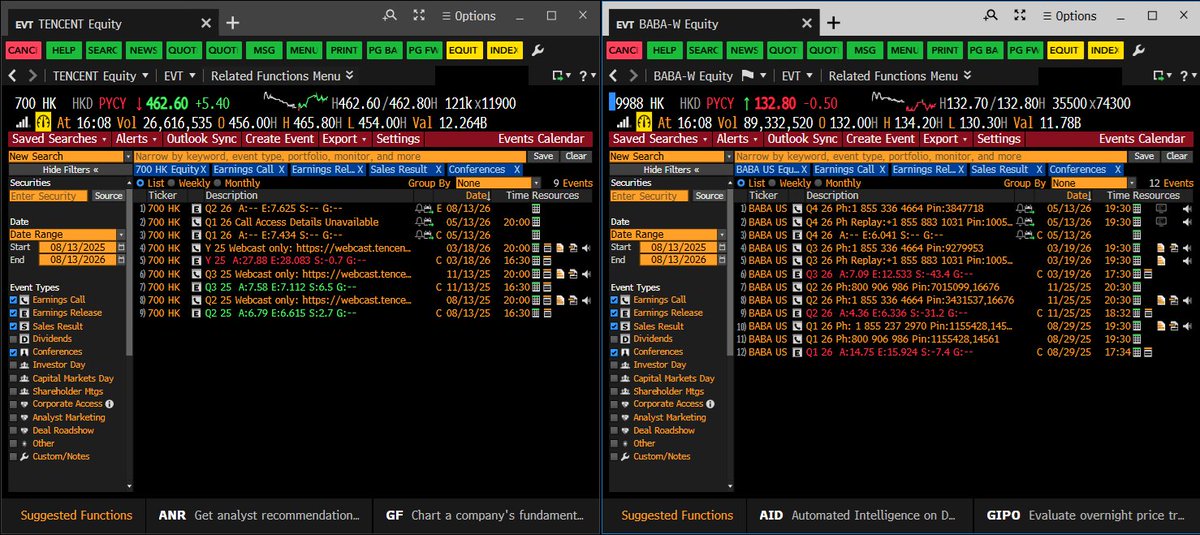The height and width of the screenshot is (535, 1200).
Task: Open New Search dropdown in BABA-W window
Action: pos(671,156)
